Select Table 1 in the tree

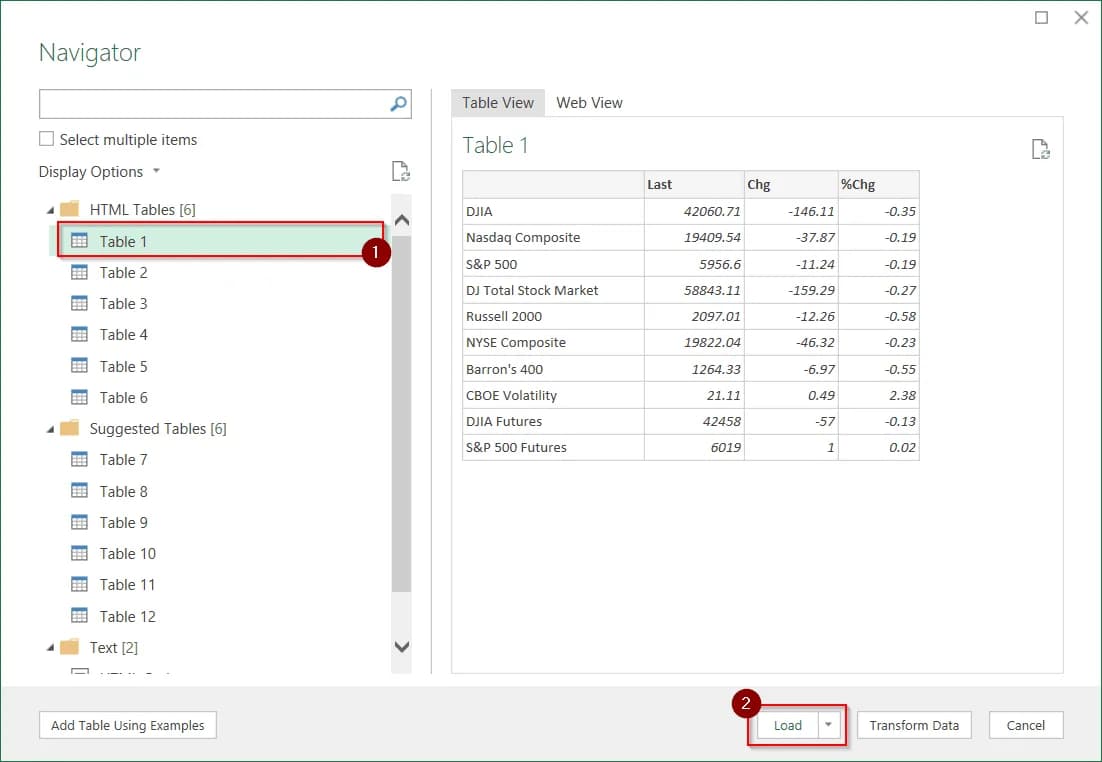221,241
